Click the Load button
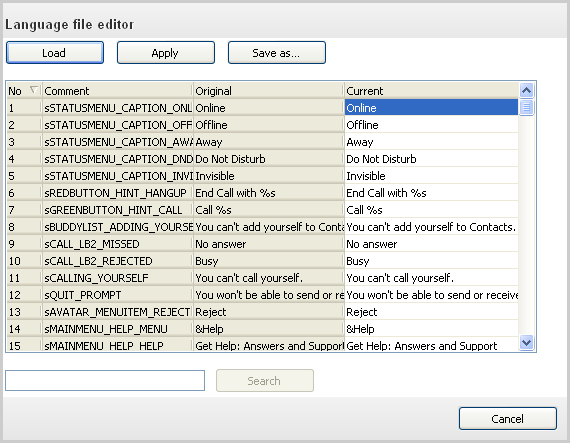Viewport: 570px width, 443px height. click(x=55, y=53)
